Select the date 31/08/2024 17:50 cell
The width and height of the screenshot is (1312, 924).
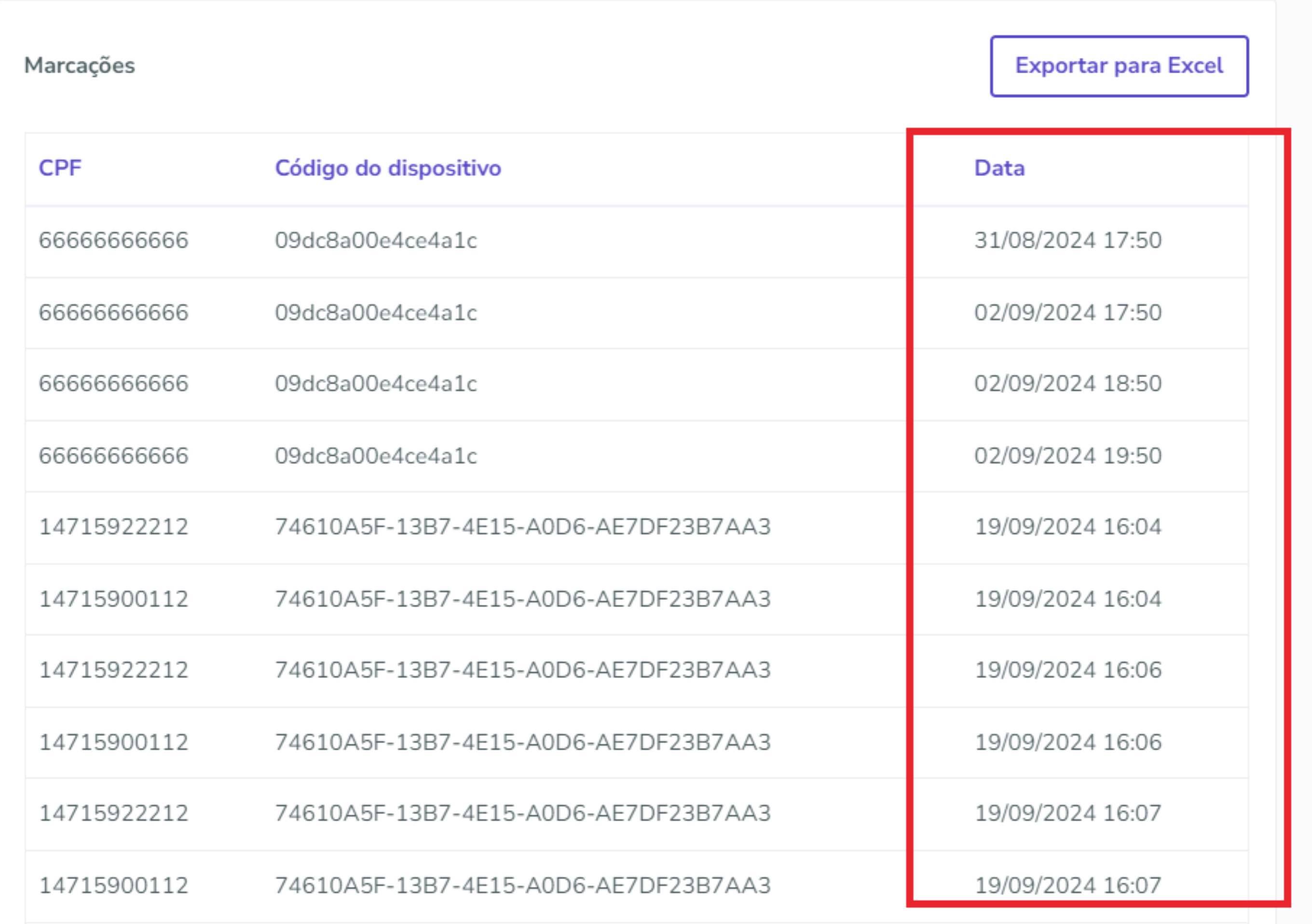pyautogui.click(x=1067, y=241)
